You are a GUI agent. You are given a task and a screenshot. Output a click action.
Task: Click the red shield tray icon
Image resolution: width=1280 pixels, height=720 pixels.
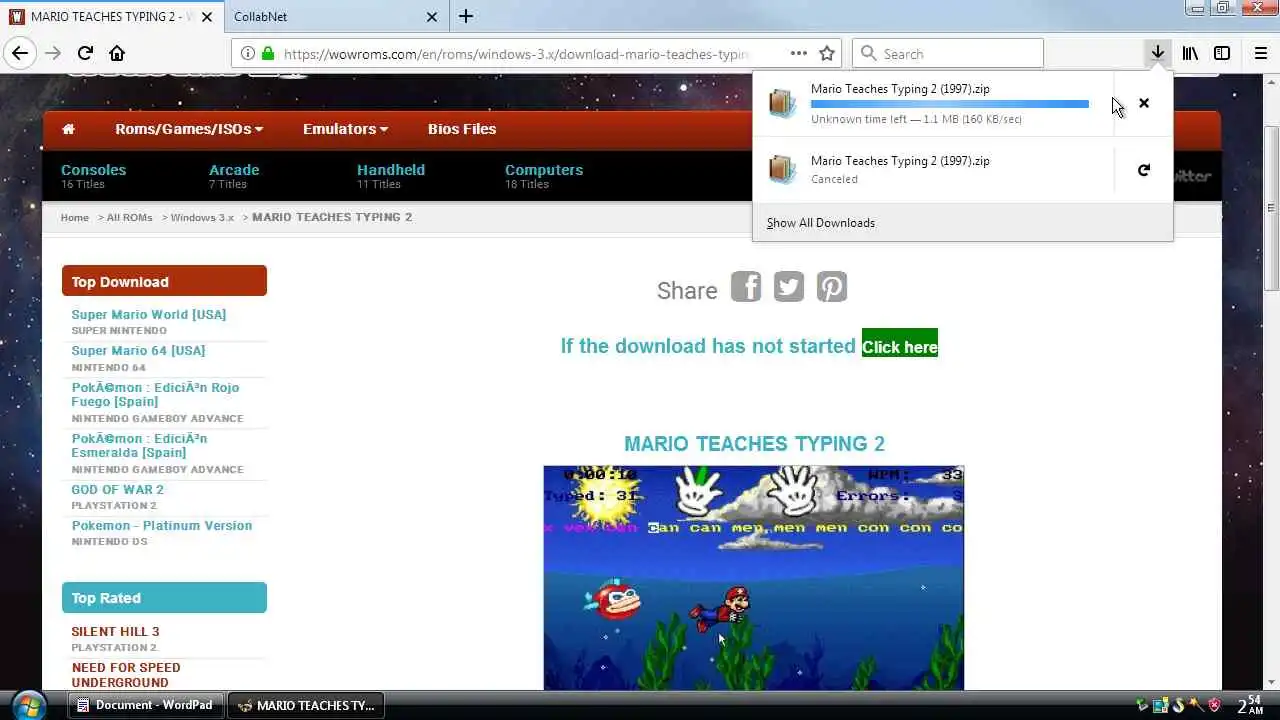(1215, 705)
